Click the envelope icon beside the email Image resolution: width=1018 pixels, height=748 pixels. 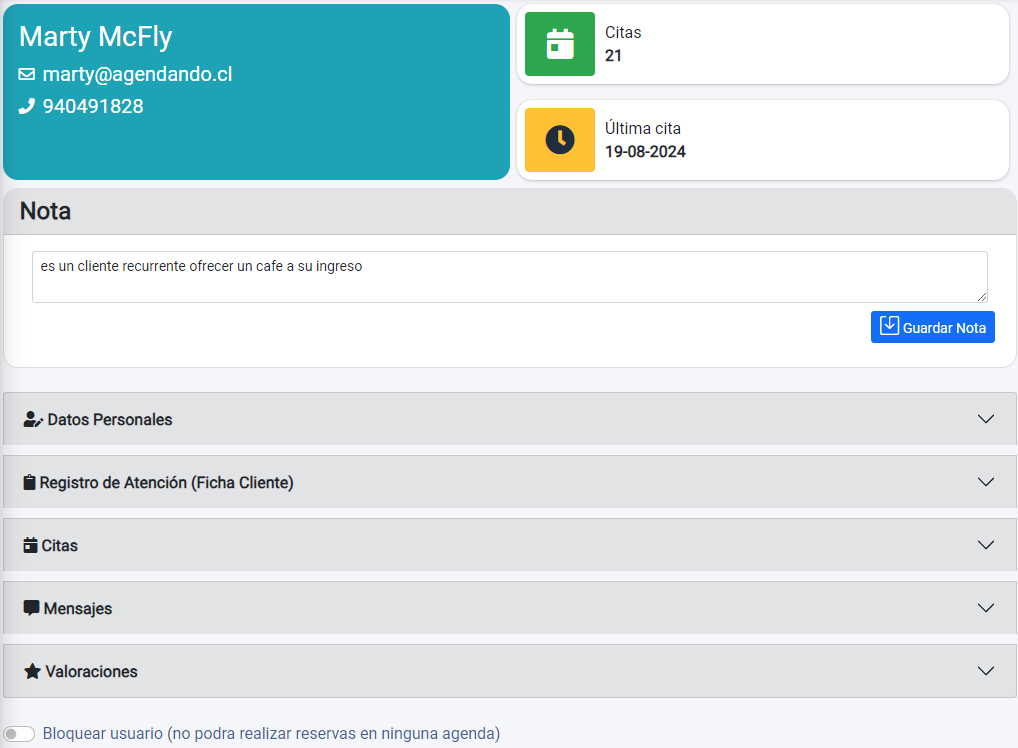click(27, 75)
